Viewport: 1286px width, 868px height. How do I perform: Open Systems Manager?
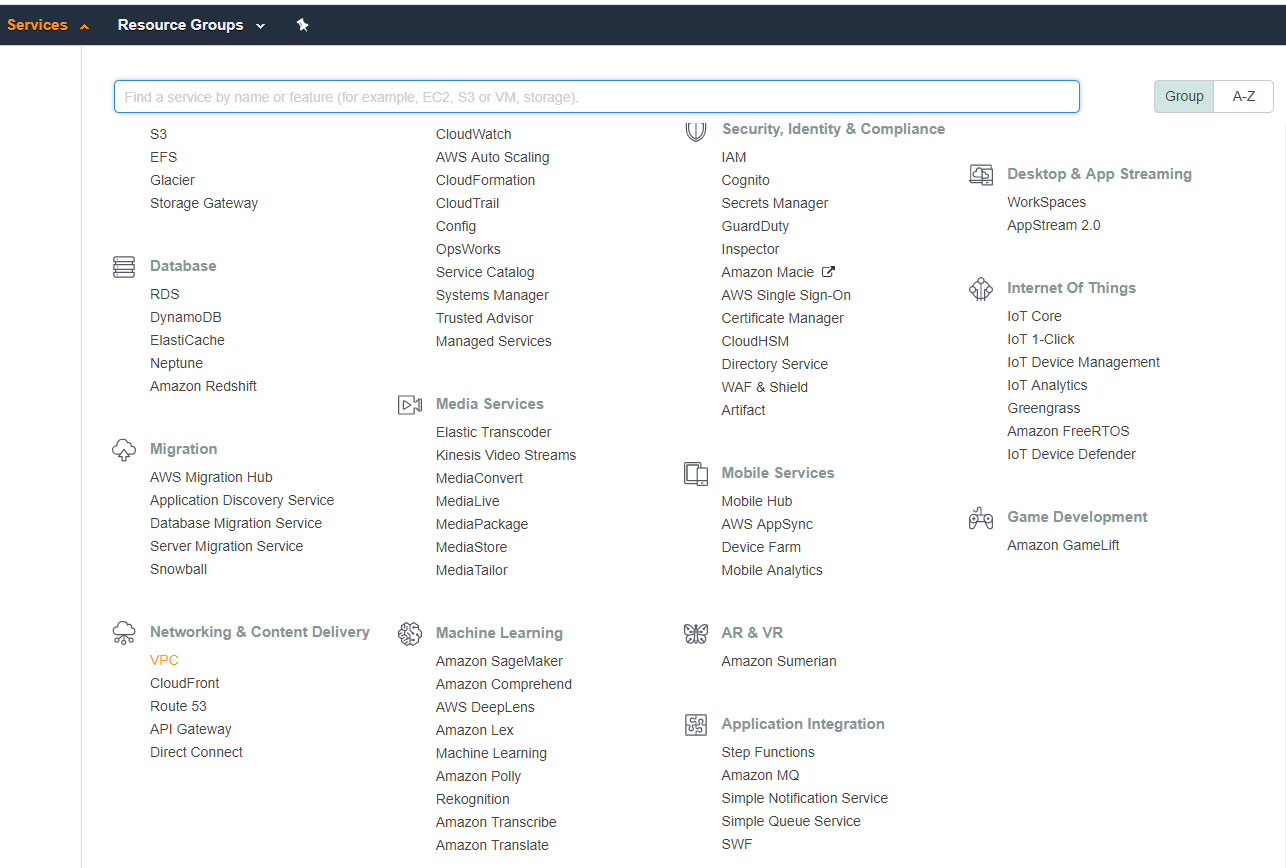[492, 295]
